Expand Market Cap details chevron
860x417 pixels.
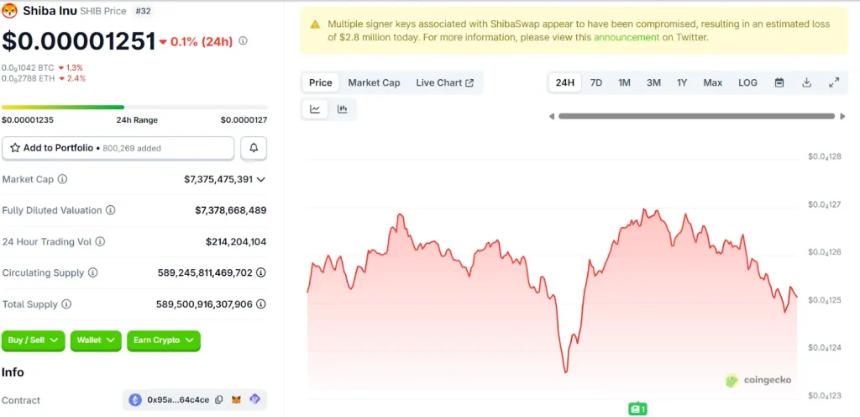tap(261, 180)
